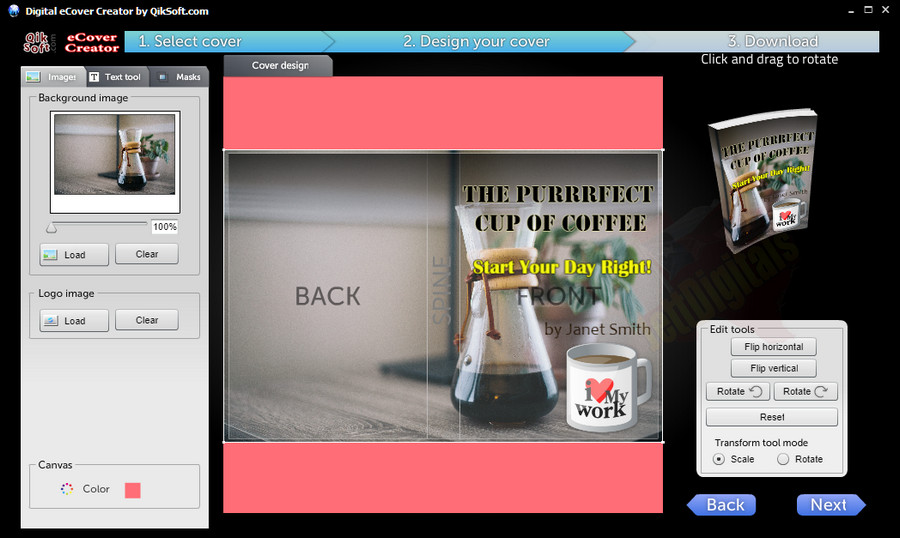Load a logo image
The width and height of the screenshot is (900, 538).
pyautogui.click(x=74, y=321)
